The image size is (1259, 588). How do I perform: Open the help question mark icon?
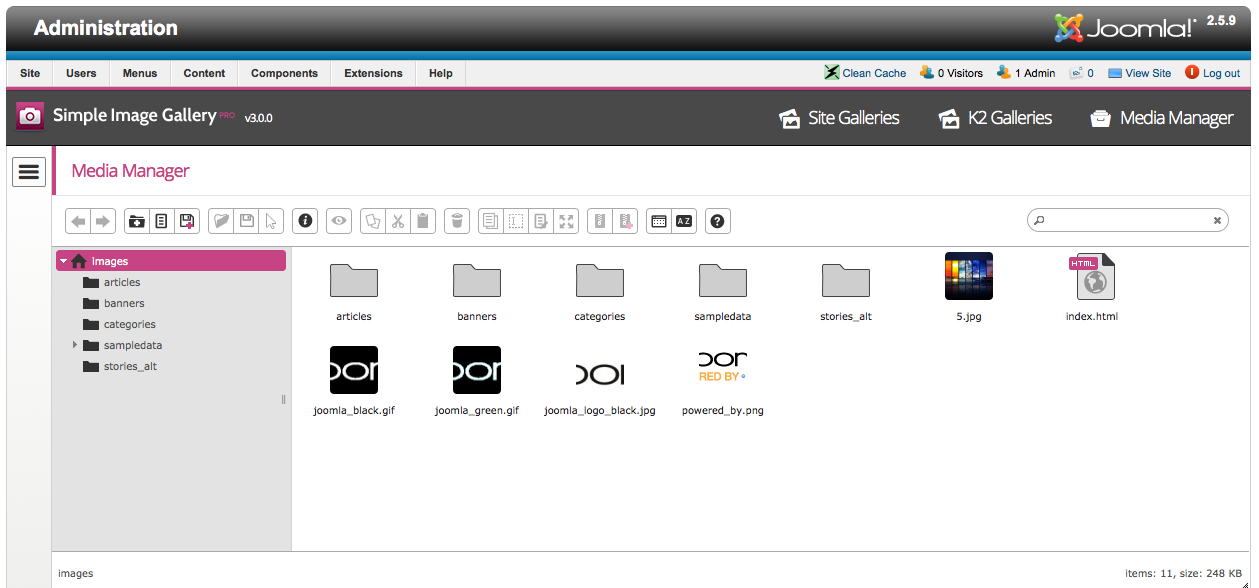(716, 221)
